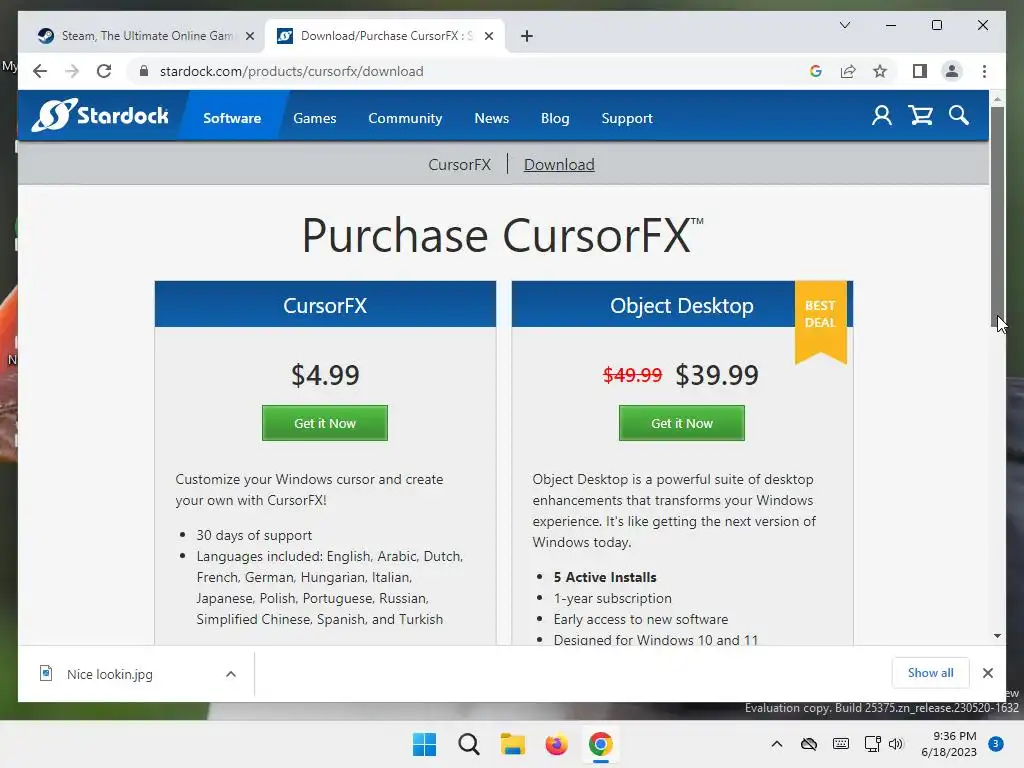Show hidden system tray icons
The width and height of the screenshot is (1024, 768).
click(776, 744)
